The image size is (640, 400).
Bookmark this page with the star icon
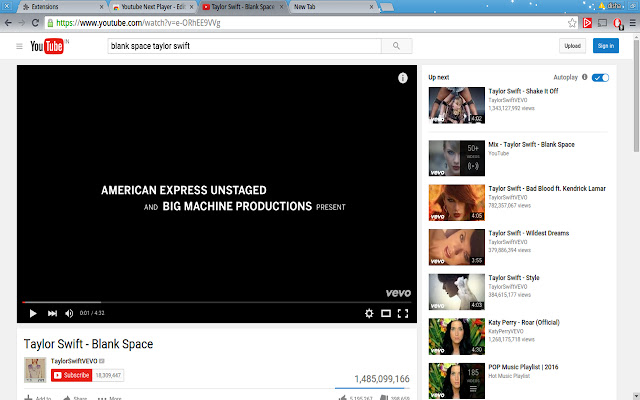[572, 23]
